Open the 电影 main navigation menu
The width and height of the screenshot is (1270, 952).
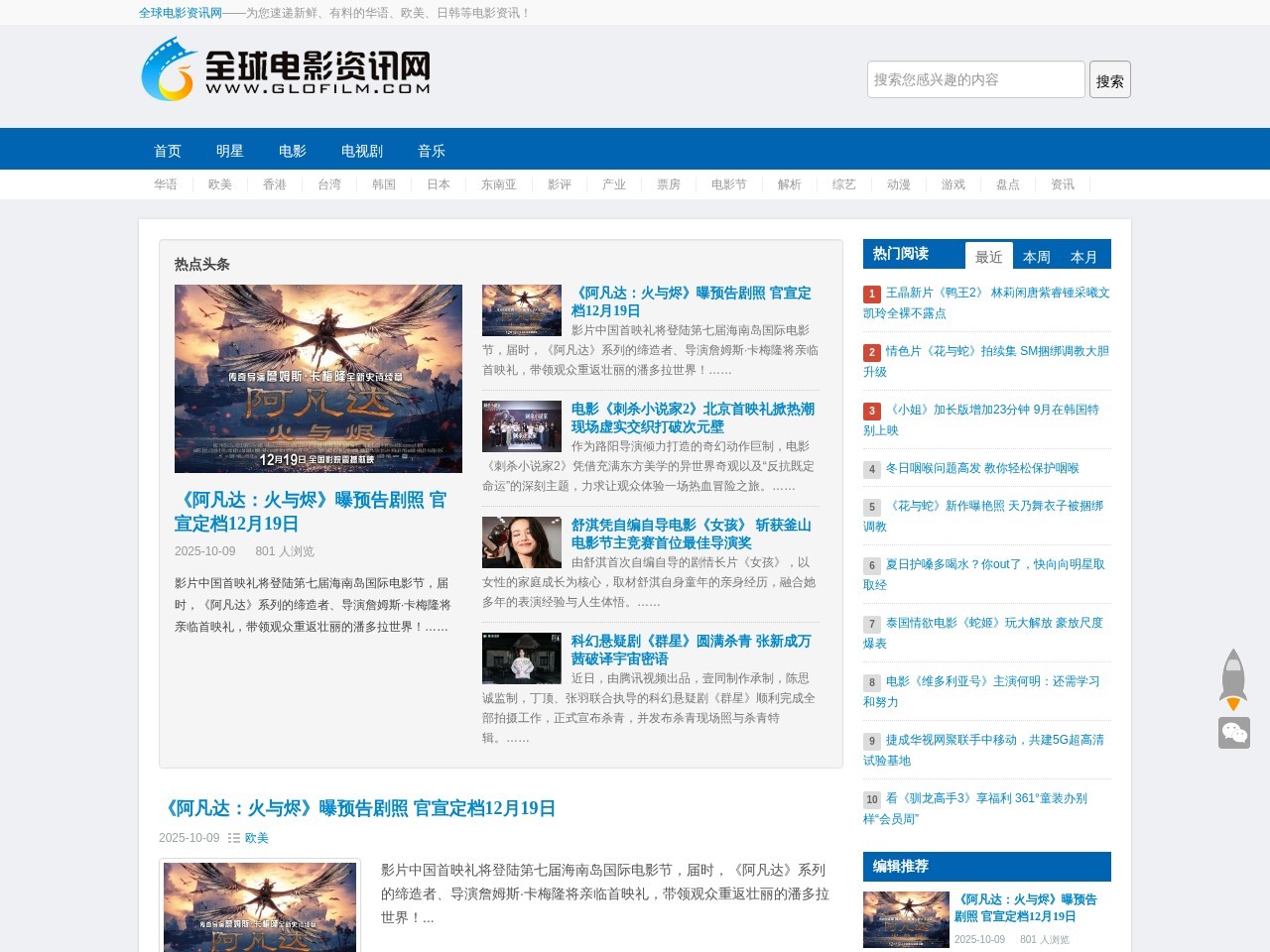click(293, 151)
